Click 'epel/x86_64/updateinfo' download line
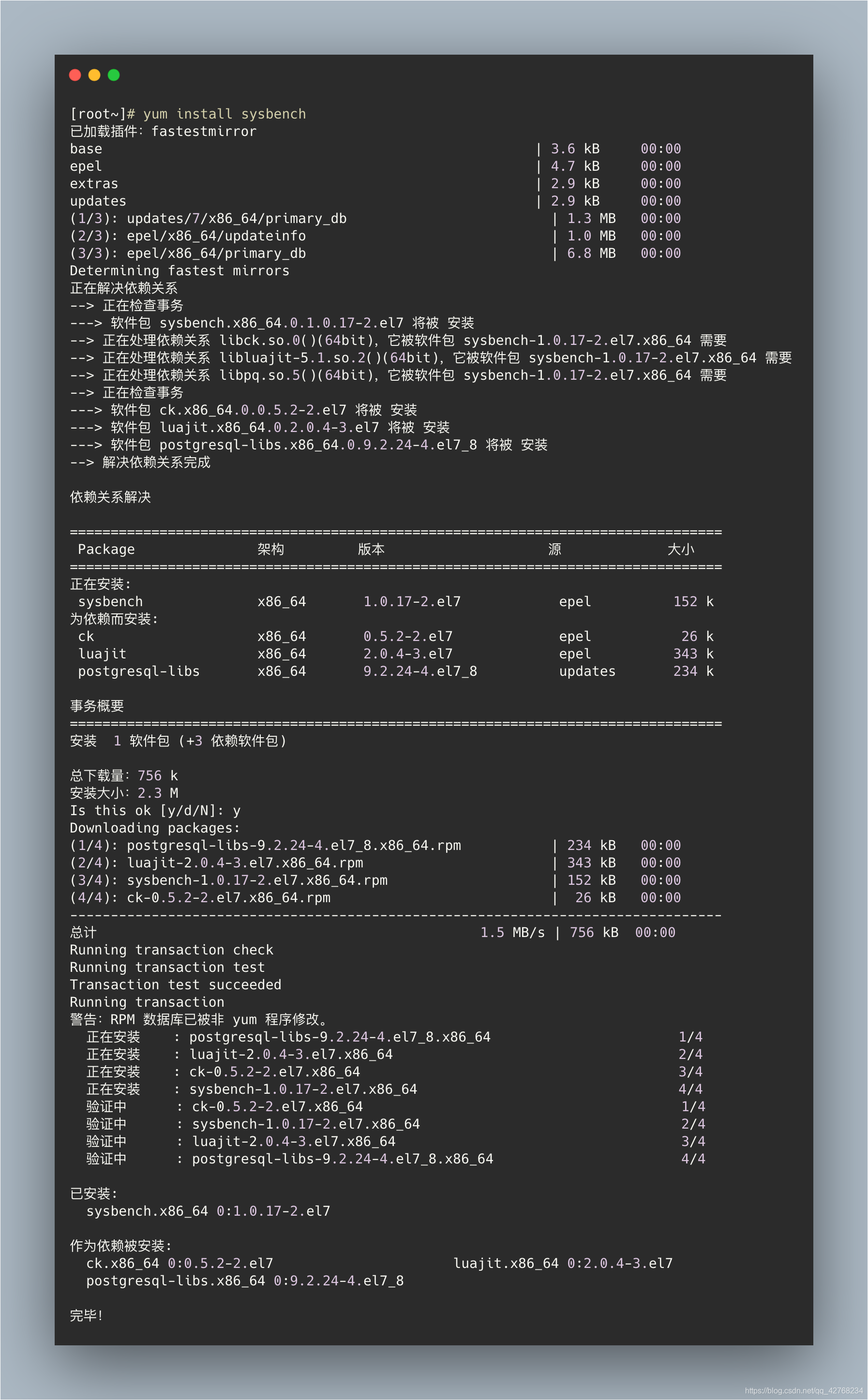Image resolution: width=868 pixels, height=1400 pixels. 375,236
